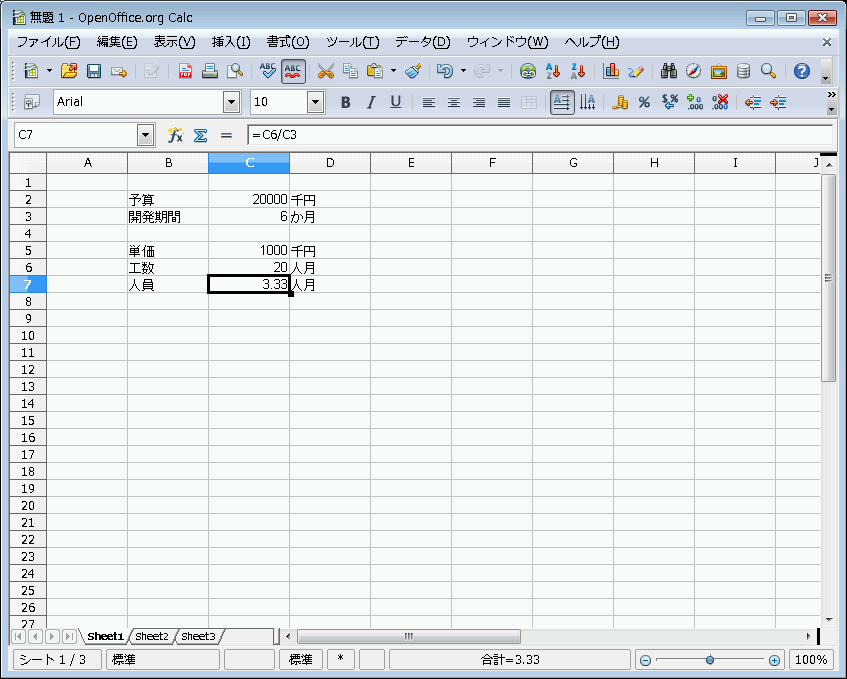The height and width of the screenshot is (679, 847).
Task: Export directly as PDF
Action: click(185, 71)
